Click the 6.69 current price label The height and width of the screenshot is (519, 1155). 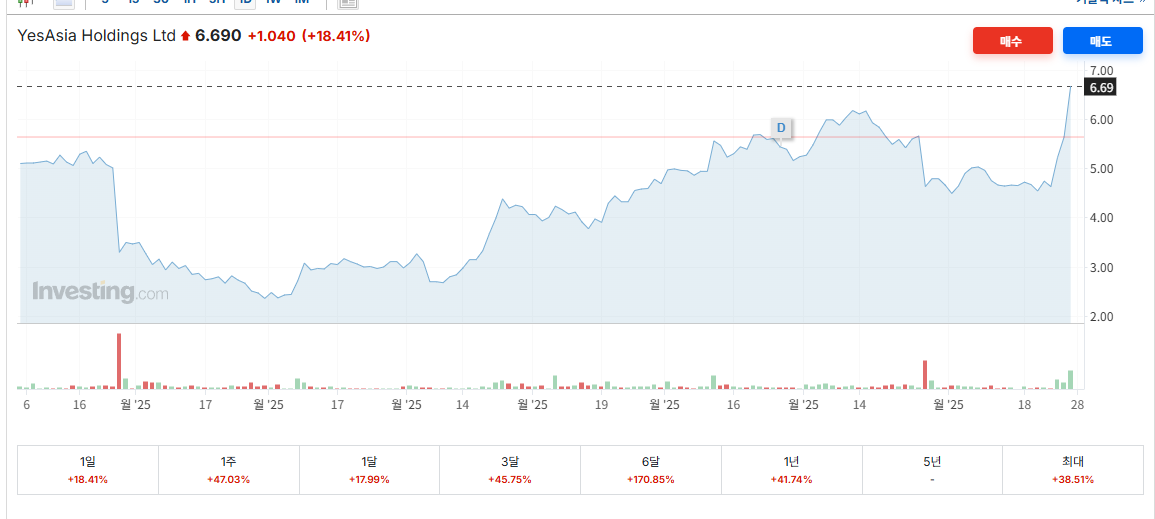click(x=1100, y=87)
